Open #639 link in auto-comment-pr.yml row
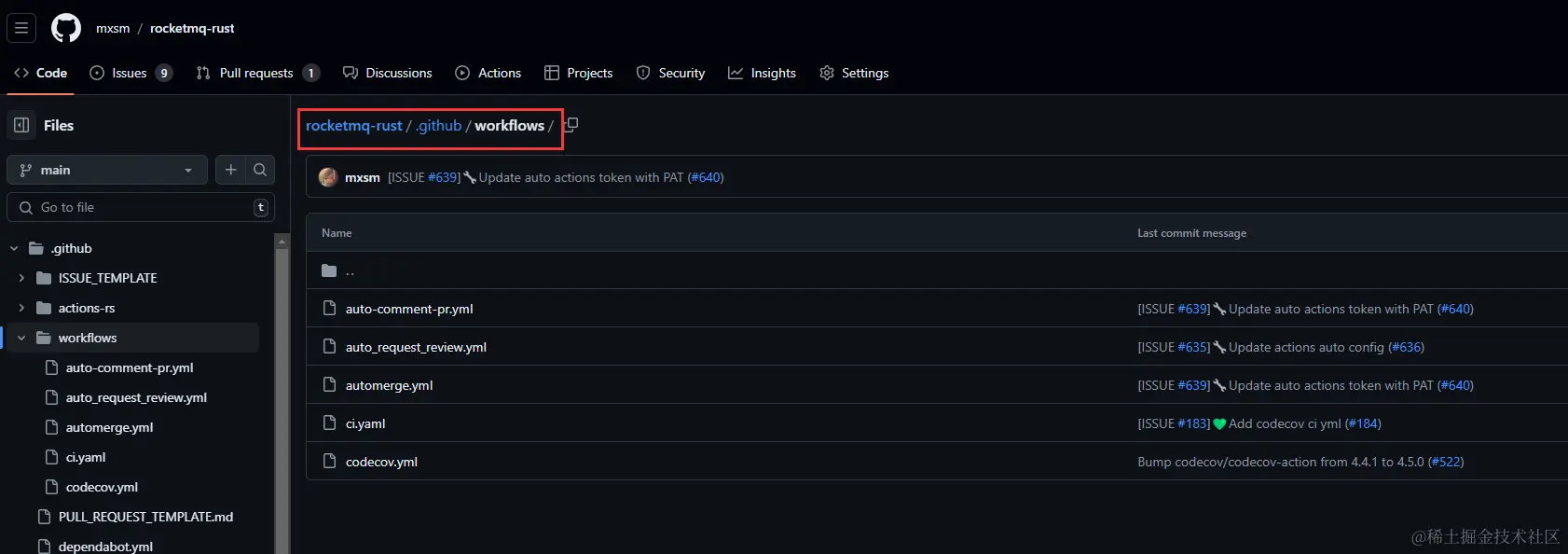Screen dimensions: 1568x554 point(1193,309)
